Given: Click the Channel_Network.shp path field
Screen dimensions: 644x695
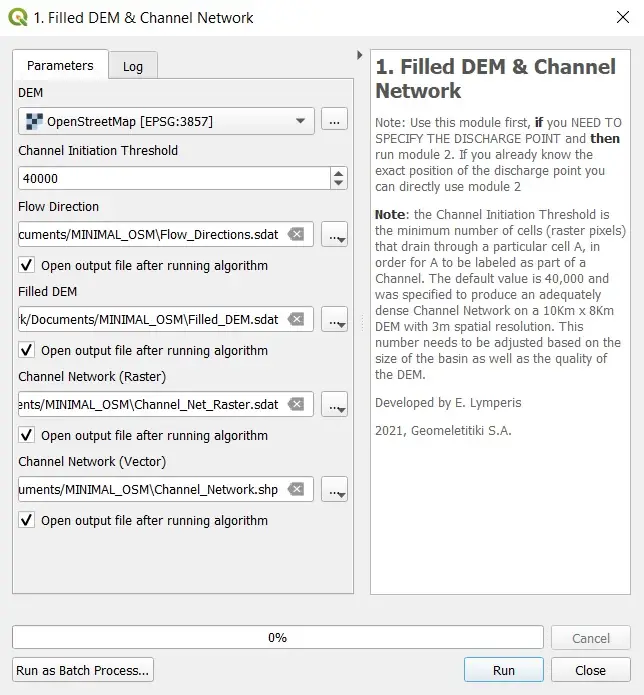Looking at the screenshot, I should point(166,489).
